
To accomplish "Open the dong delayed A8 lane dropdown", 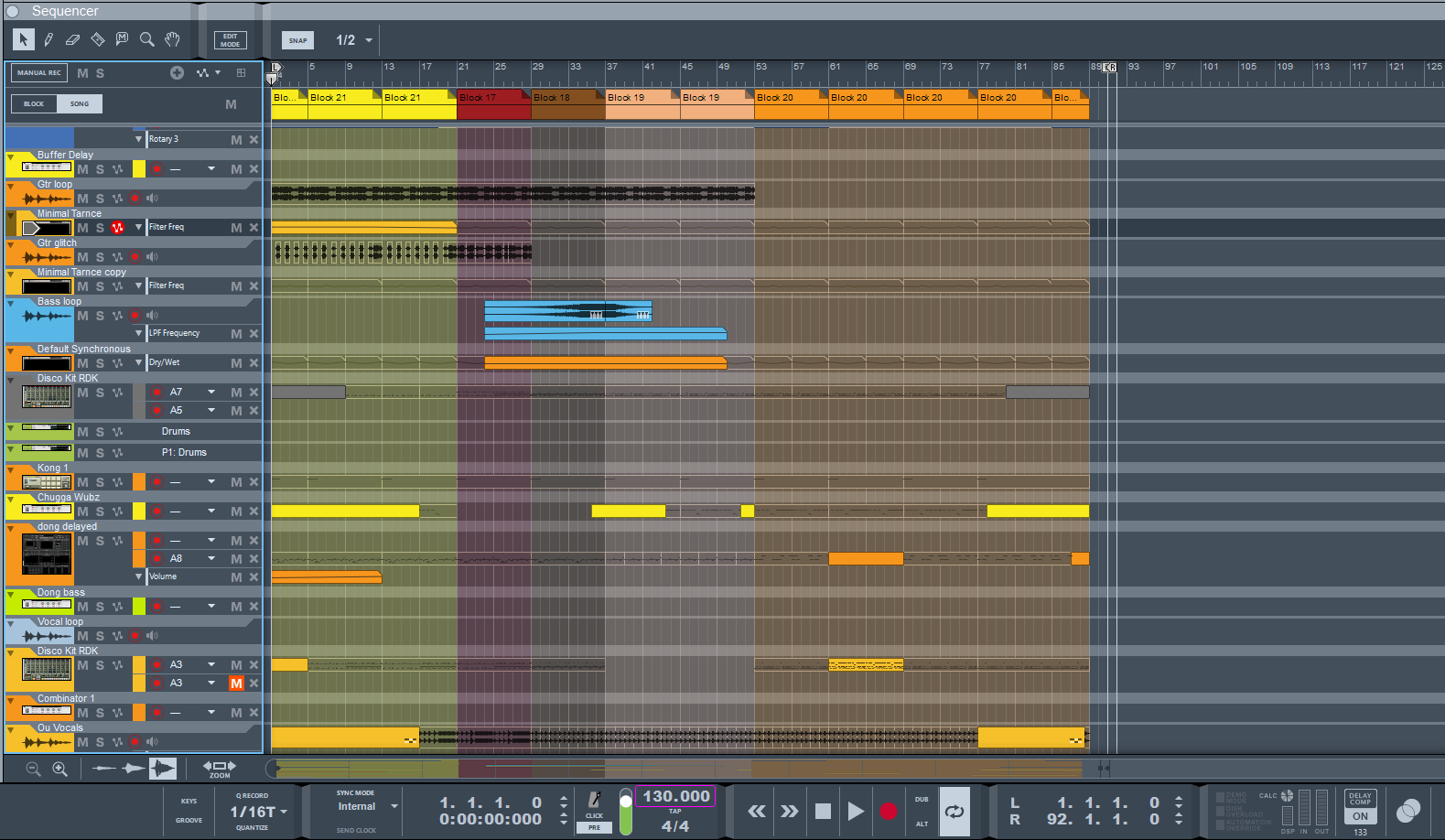I will click(x=211, y=558).
